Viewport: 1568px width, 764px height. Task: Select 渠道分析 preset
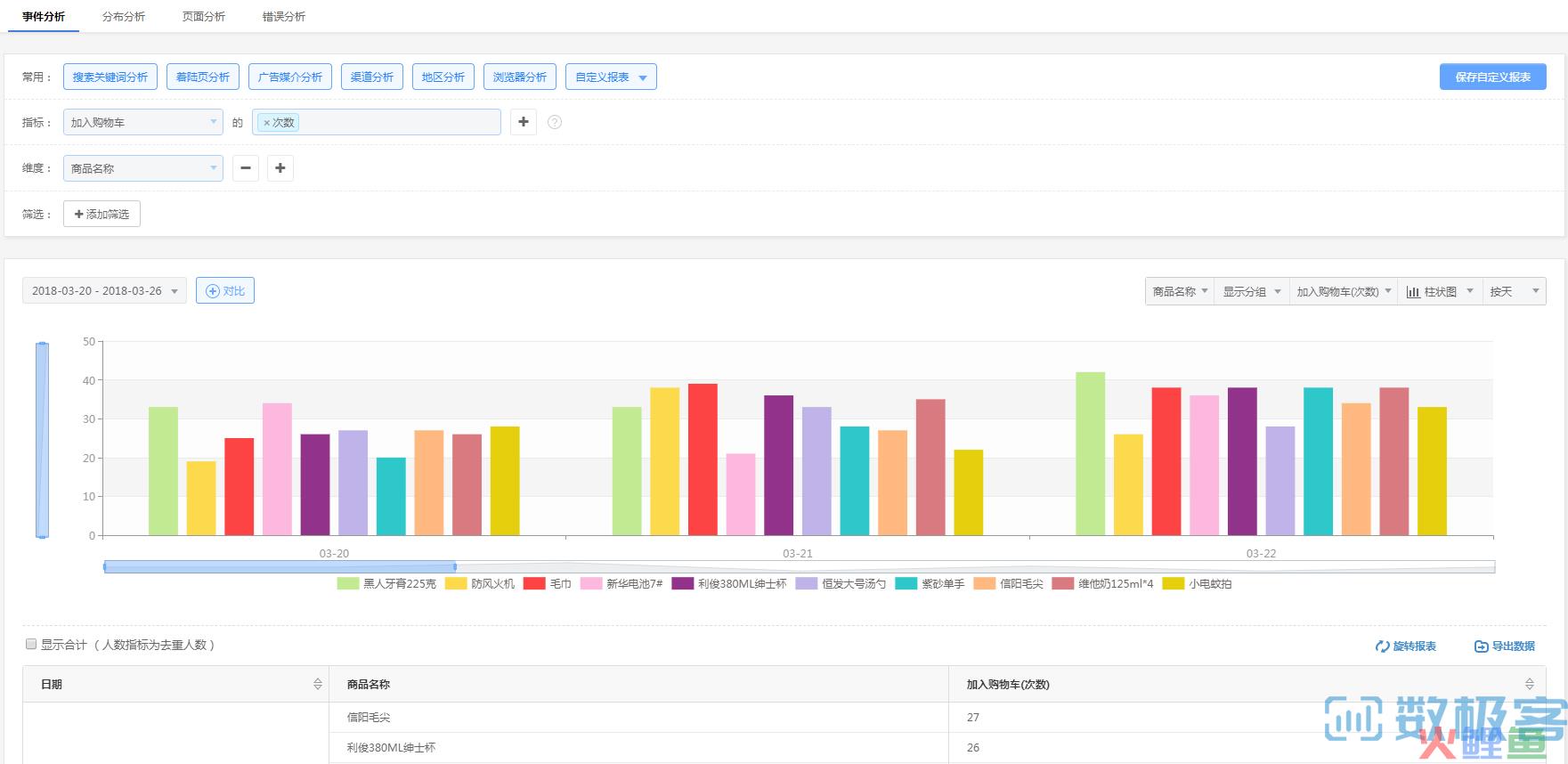tap(372, 77)
